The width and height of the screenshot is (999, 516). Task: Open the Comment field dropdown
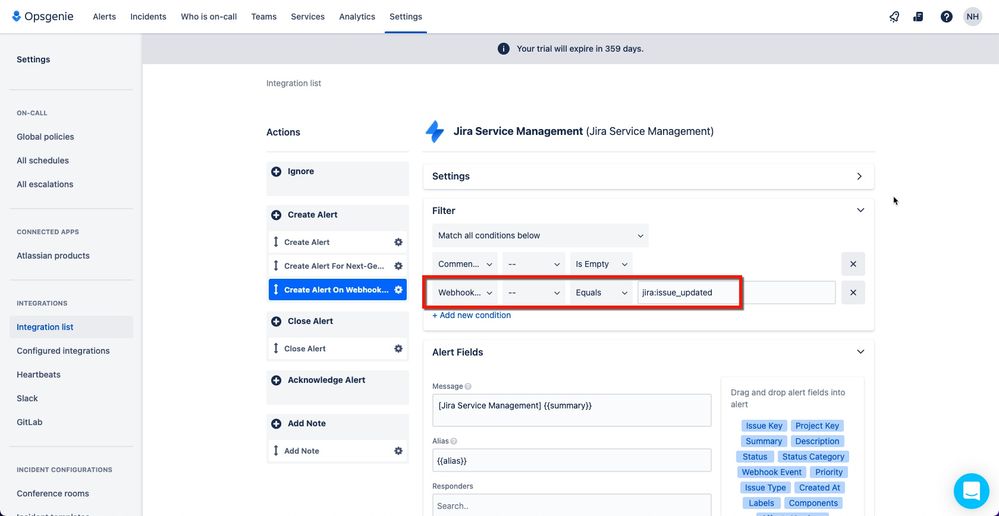point(465,264)
